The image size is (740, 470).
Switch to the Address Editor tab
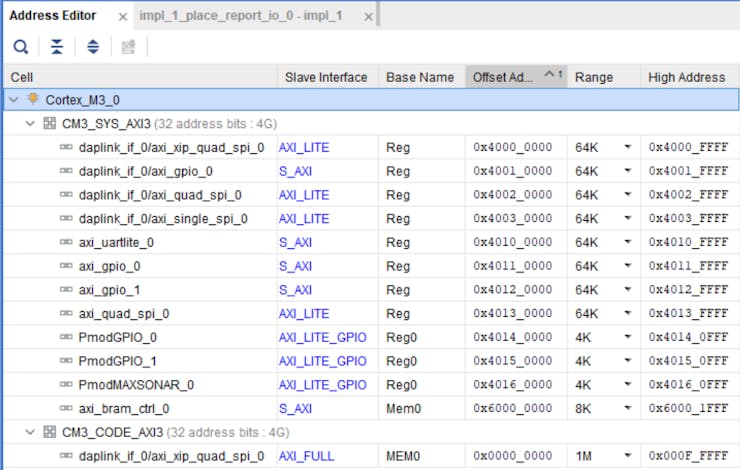point(52,16)
